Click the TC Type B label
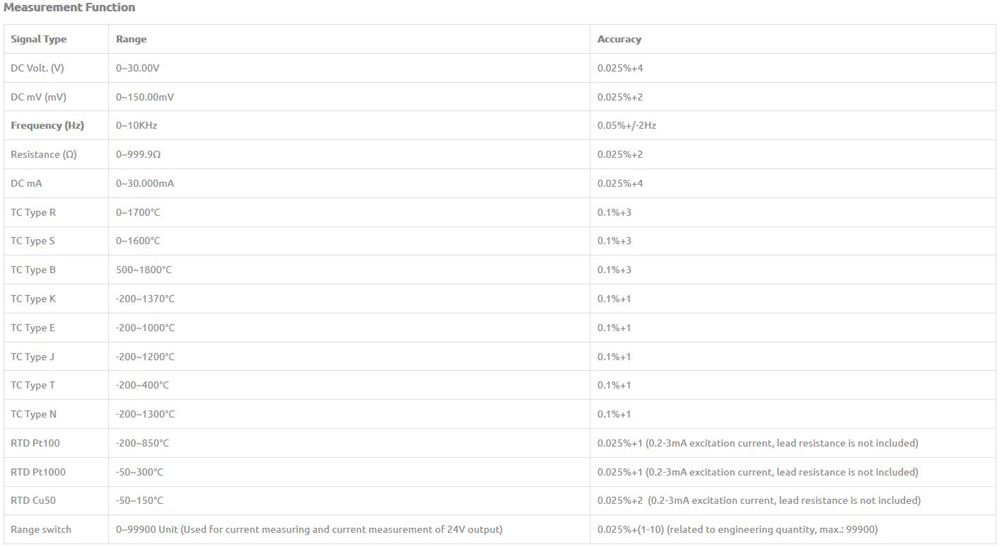Viewport: 1000px width, 547px height. (33, 270)
